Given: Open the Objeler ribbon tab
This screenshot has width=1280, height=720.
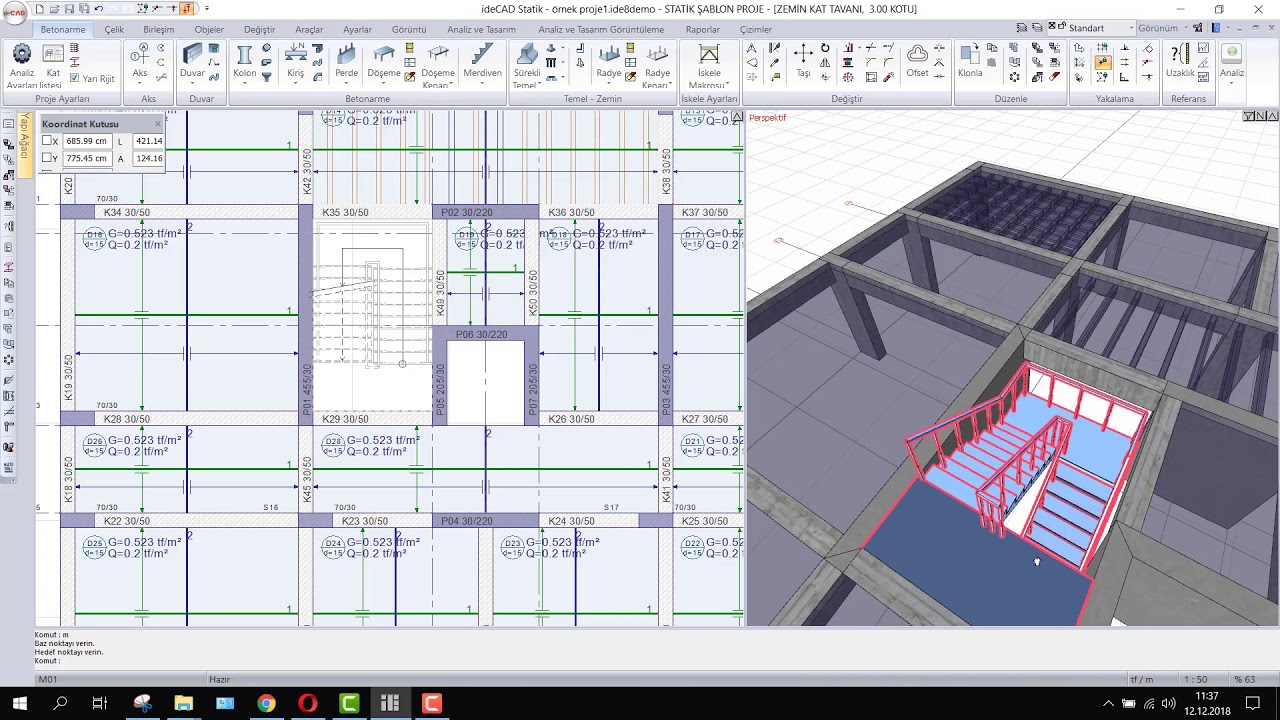Looking at the screenshot, I should (209, 29).
